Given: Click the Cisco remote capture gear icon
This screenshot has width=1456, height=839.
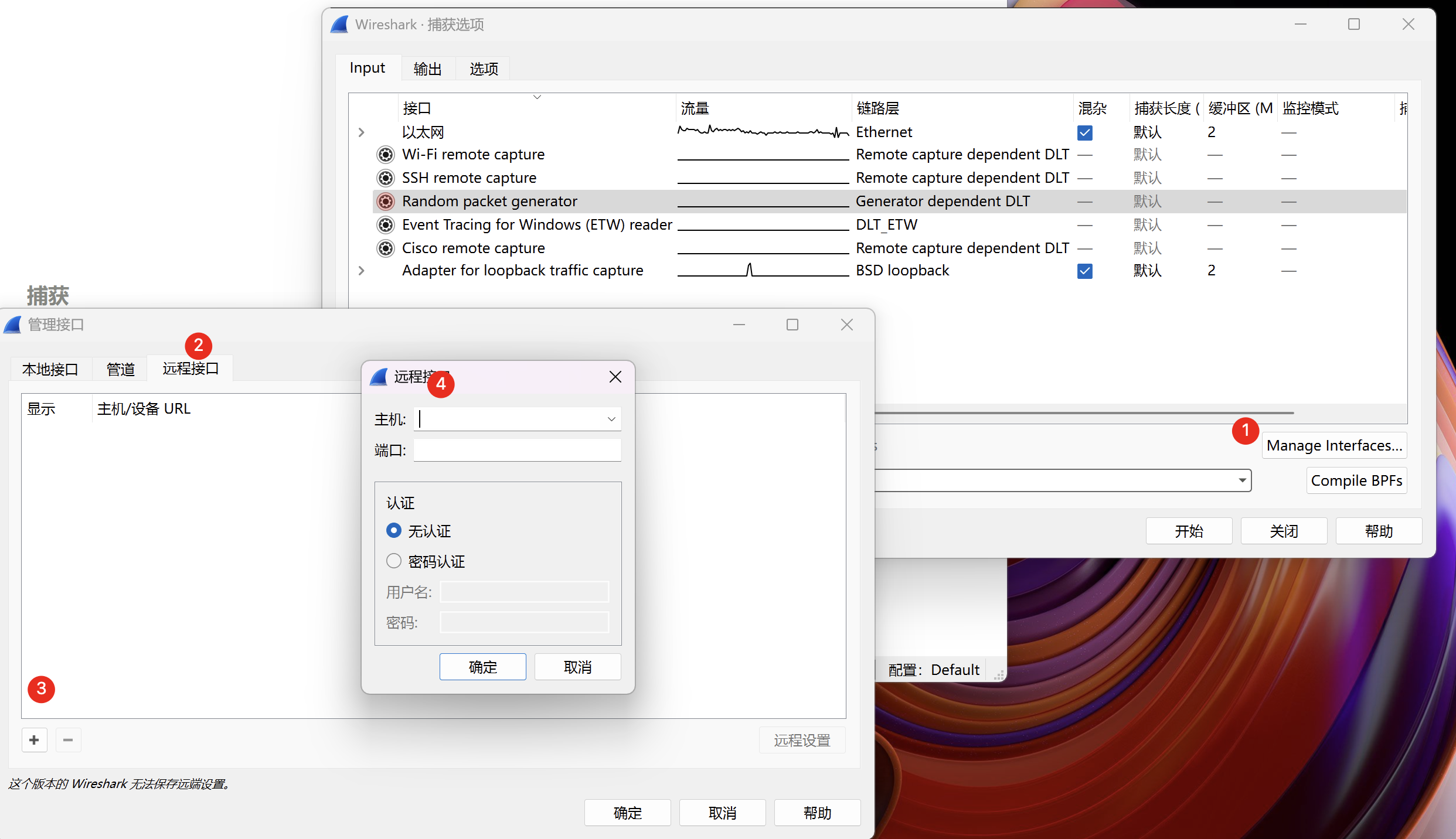Looking at the screenshot, I should point(385,248).
